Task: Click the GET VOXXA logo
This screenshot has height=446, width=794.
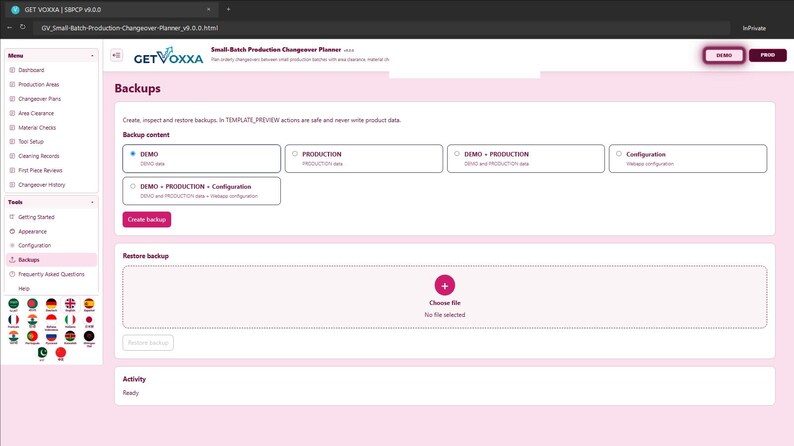Action: click(169, 56)
